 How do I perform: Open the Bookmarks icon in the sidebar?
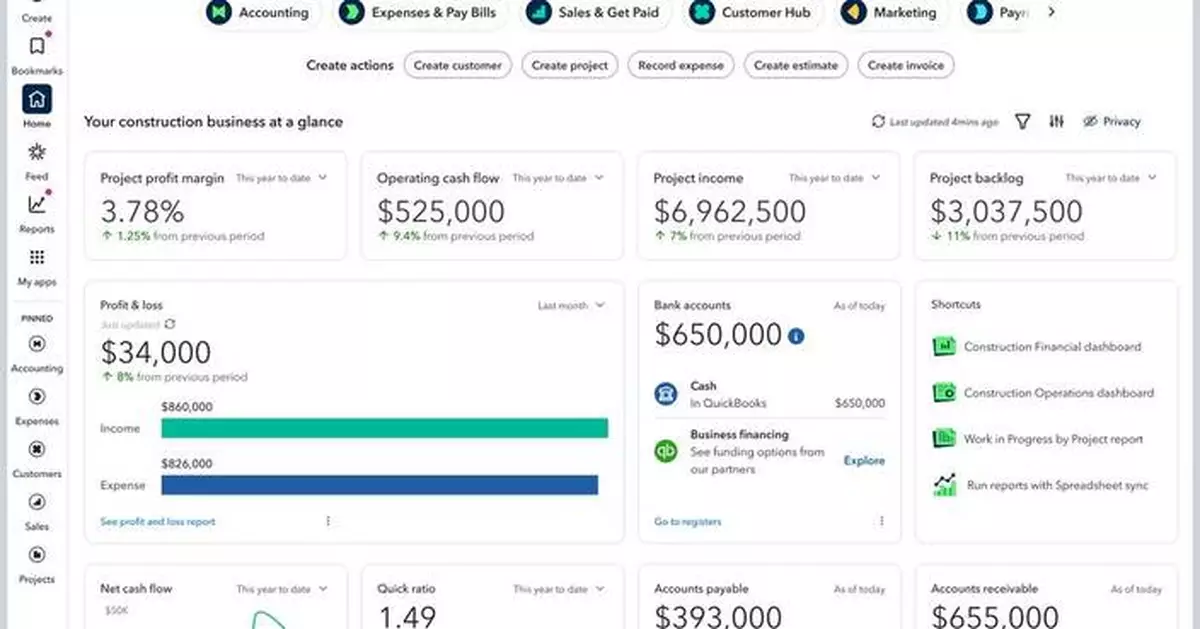(36, 46)
